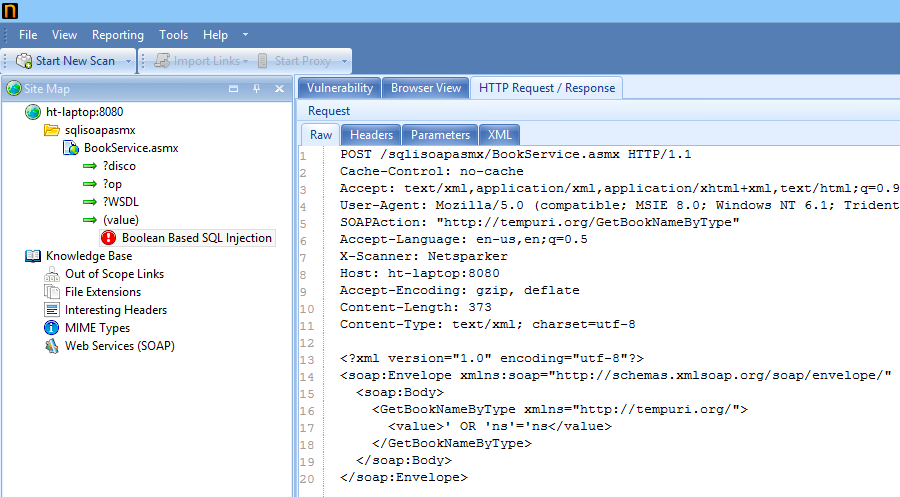This screenshot has width=900, height=497.
Task: Open the Start New Scan dropdown arrow
Action: point(129,61)
